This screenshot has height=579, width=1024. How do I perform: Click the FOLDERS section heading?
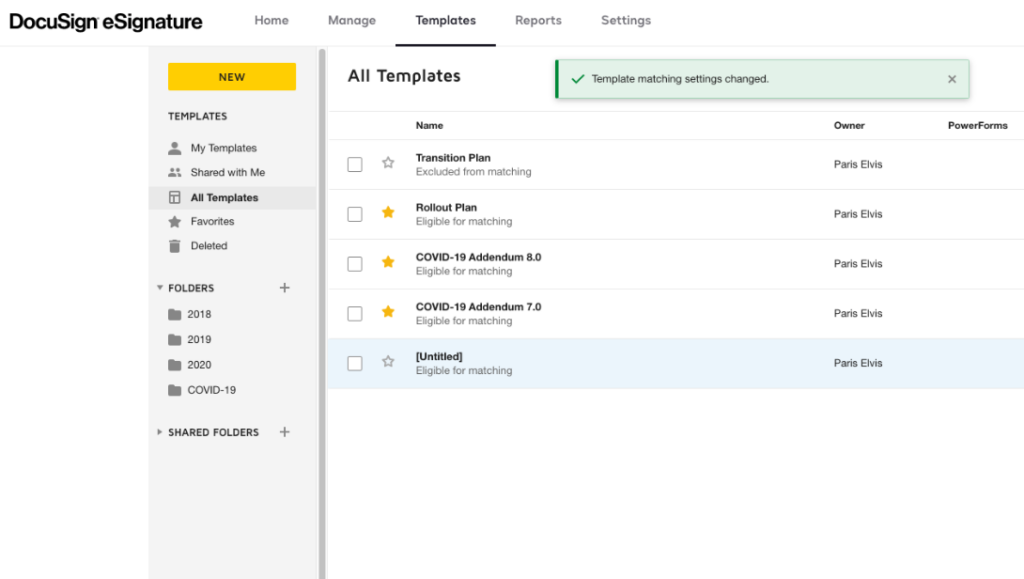click(x=191, y=288)
